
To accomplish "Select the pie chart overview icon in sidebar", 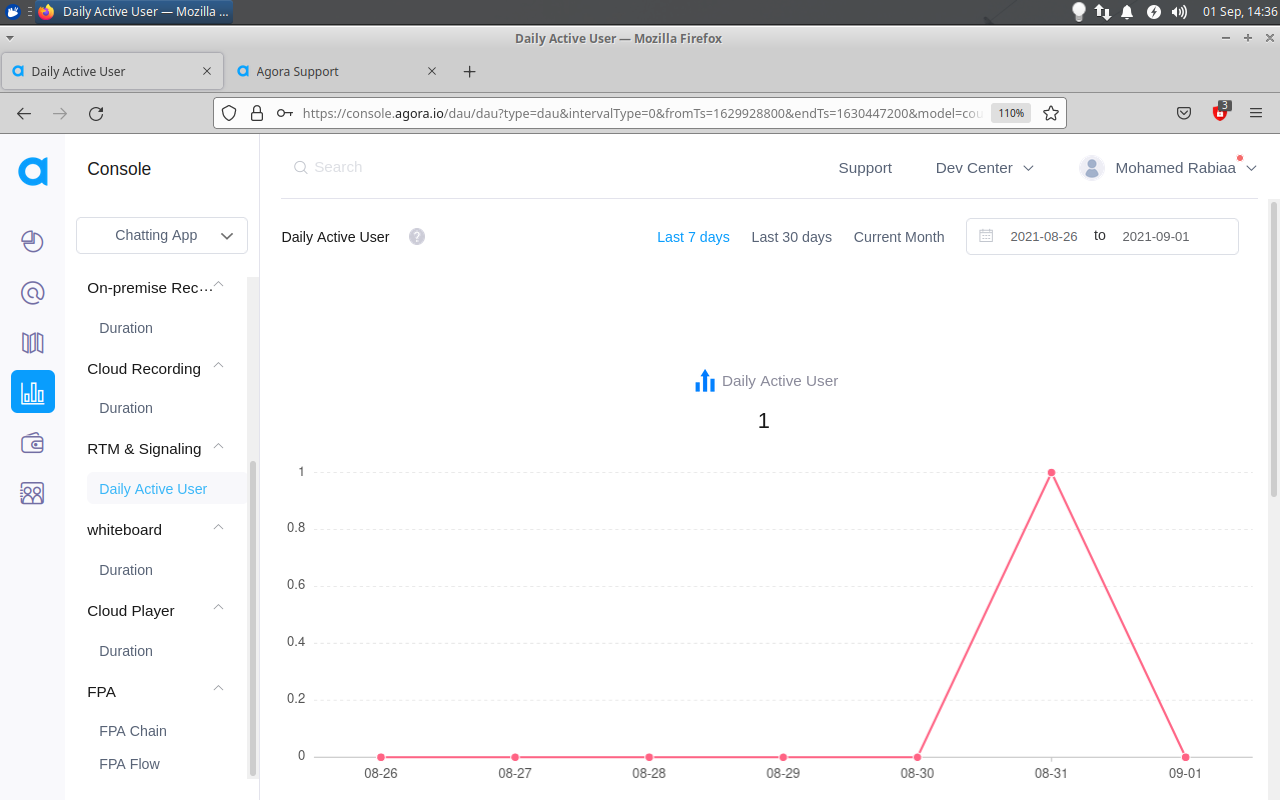I will (32, 242).
